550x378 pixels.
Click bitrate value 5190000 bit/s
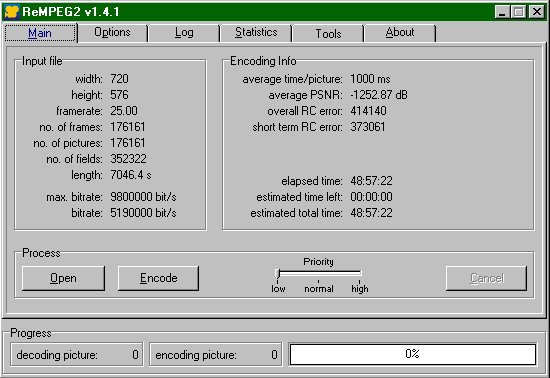(x=143, y=213)
